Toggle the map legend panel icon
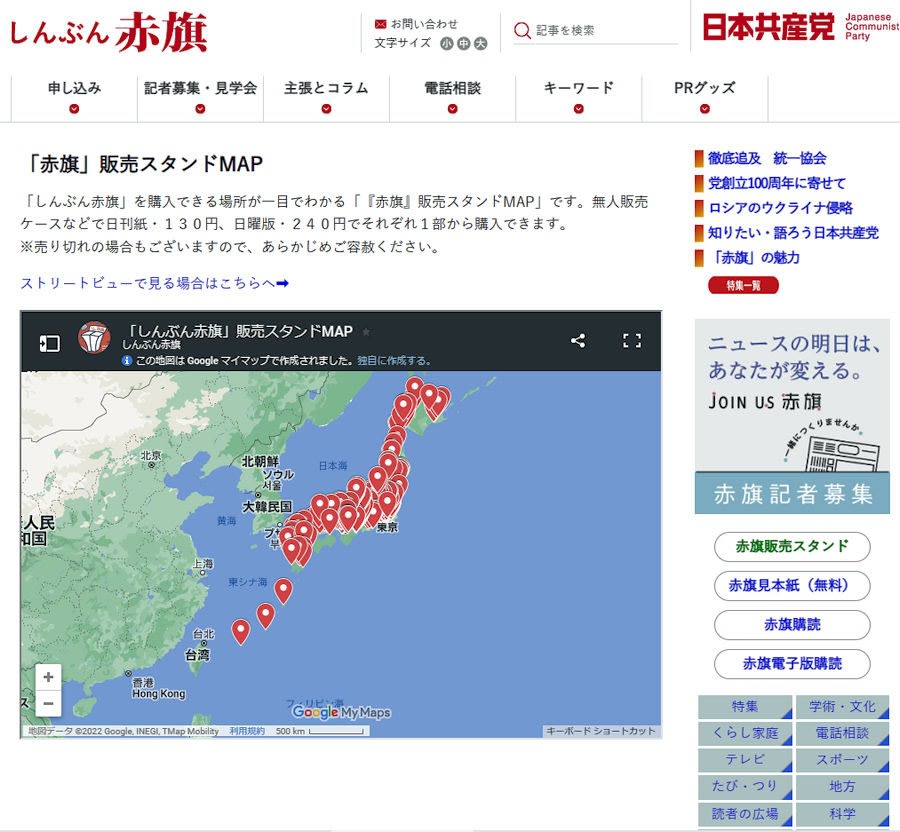The image size is (900, 832). pyautogui.click(x=49, y=343)
